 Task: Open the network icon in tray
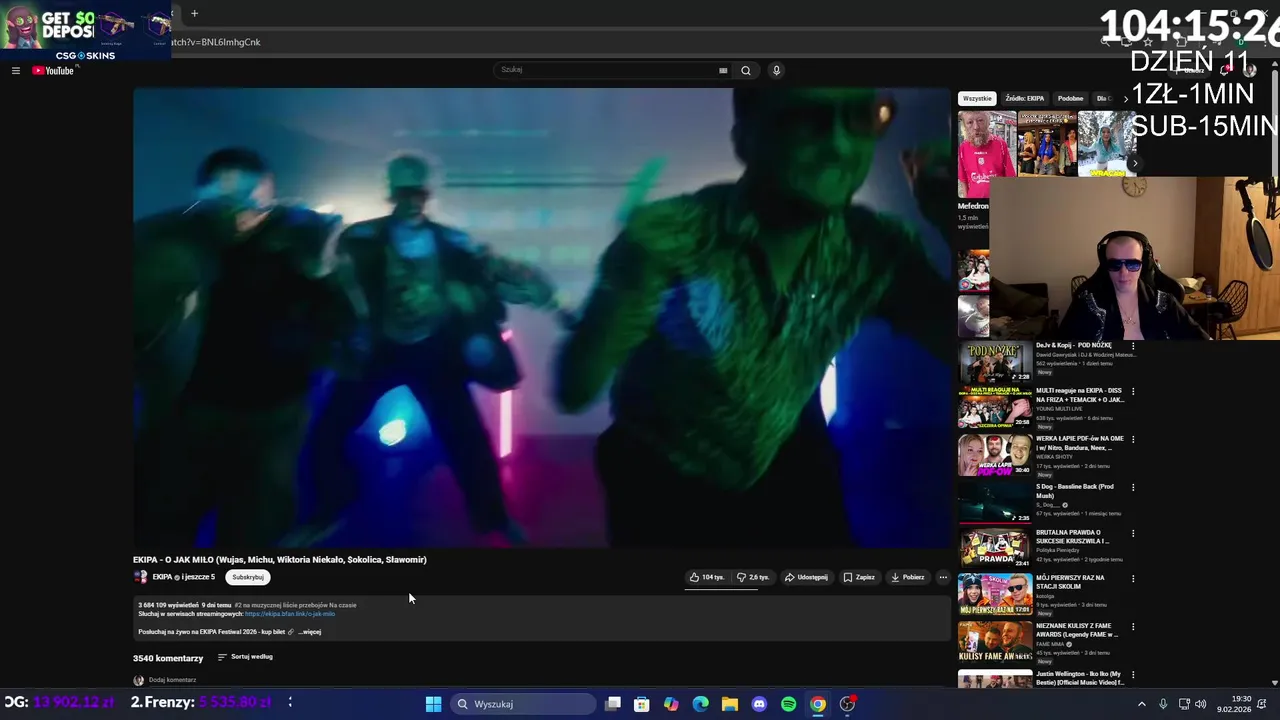tap(1184, 704)
